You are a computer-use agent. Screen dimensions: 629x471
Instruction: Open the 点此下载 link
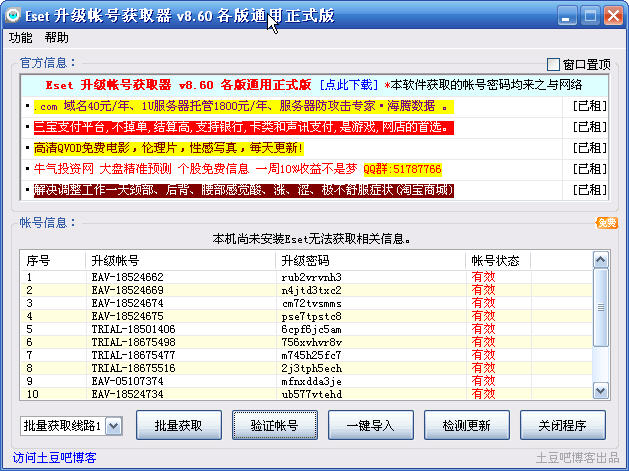[x=350, y=85]
